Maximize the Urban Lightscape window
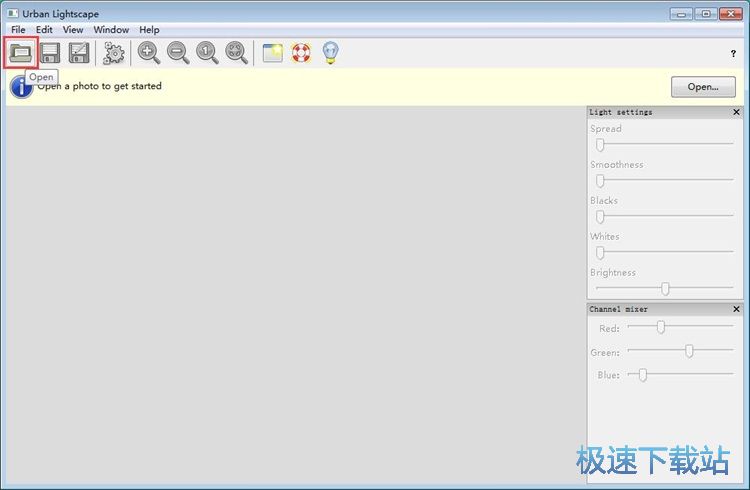This screenshot has height=490, width=750. pos(706,14)
